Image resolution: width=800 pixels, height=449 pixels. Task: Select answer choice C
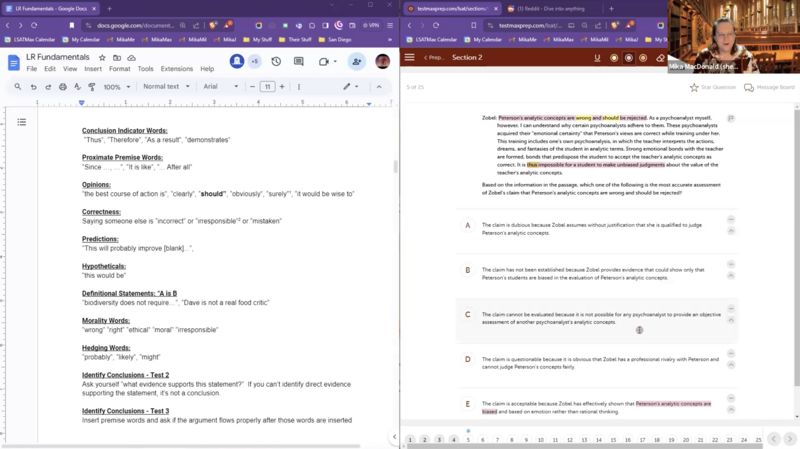[x=467, y=314]
